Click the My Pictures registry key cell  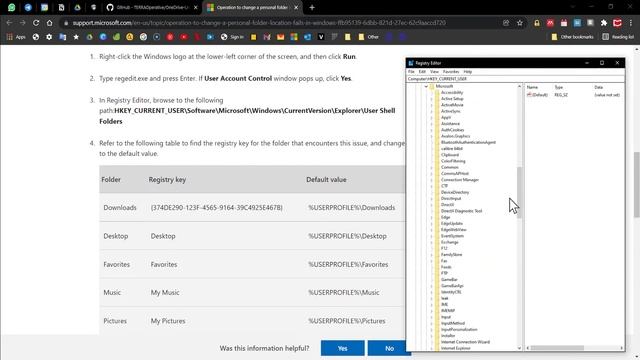(168, 321)
